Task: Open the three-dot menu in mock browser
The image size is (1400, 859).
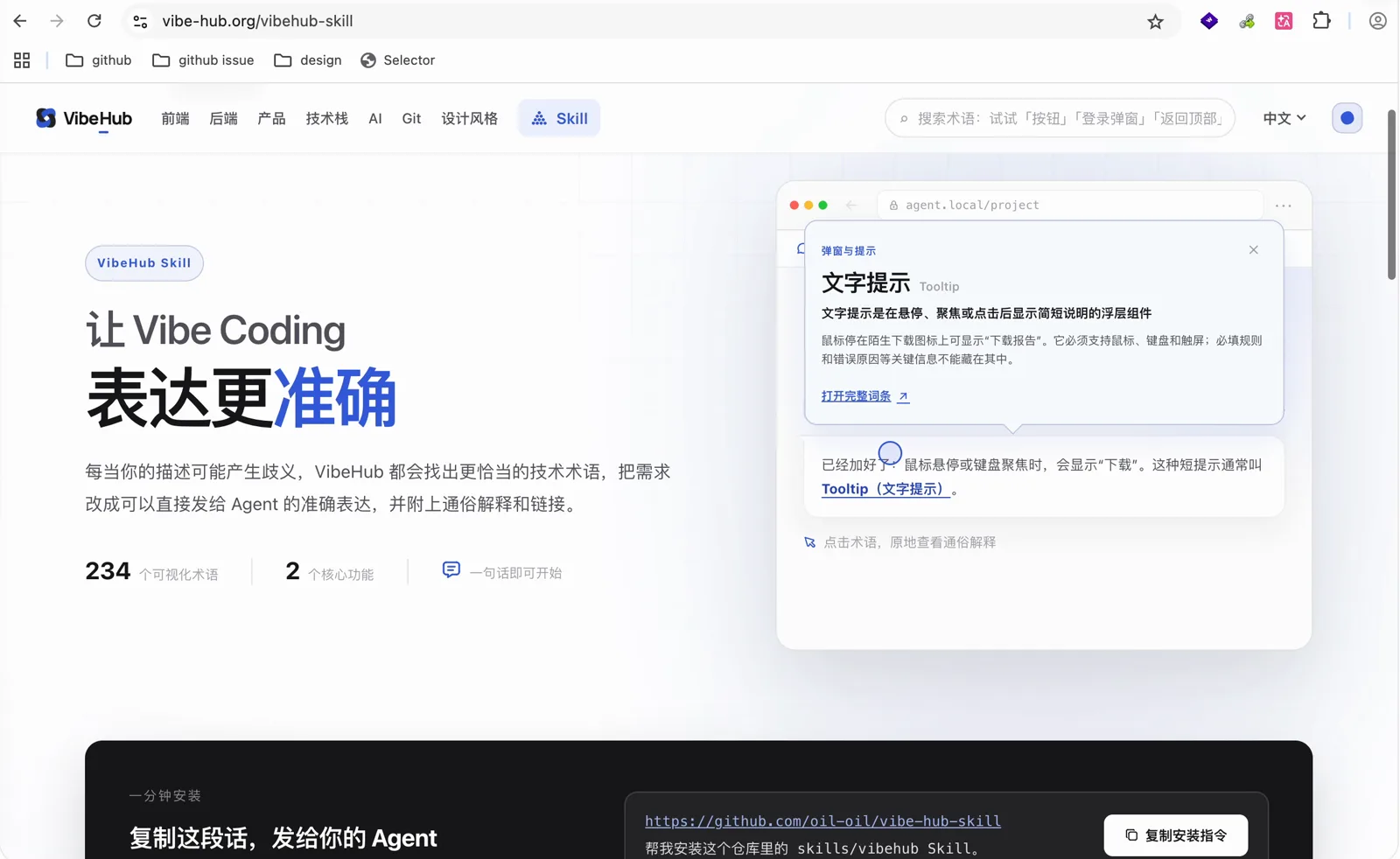Action: pyautogui.click(x=1283, y=206)
